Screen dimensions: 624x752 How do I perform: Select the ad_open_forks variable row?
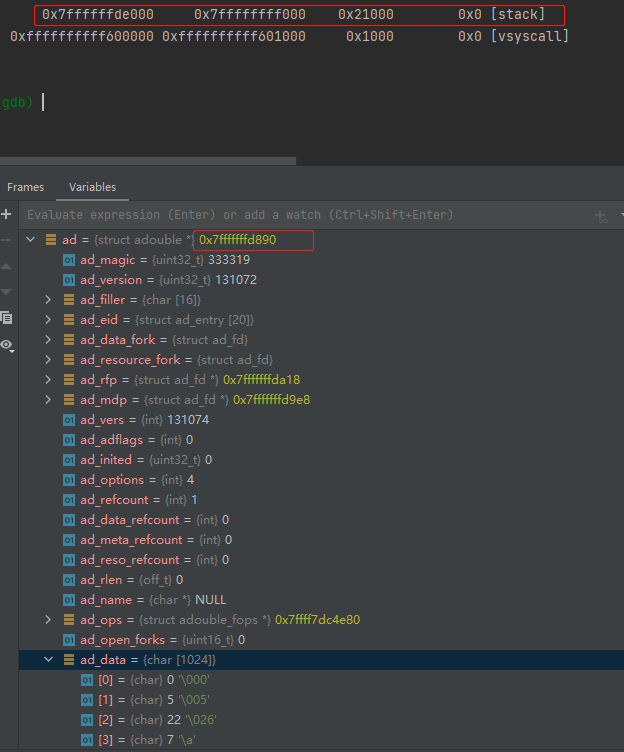point(321,640)
